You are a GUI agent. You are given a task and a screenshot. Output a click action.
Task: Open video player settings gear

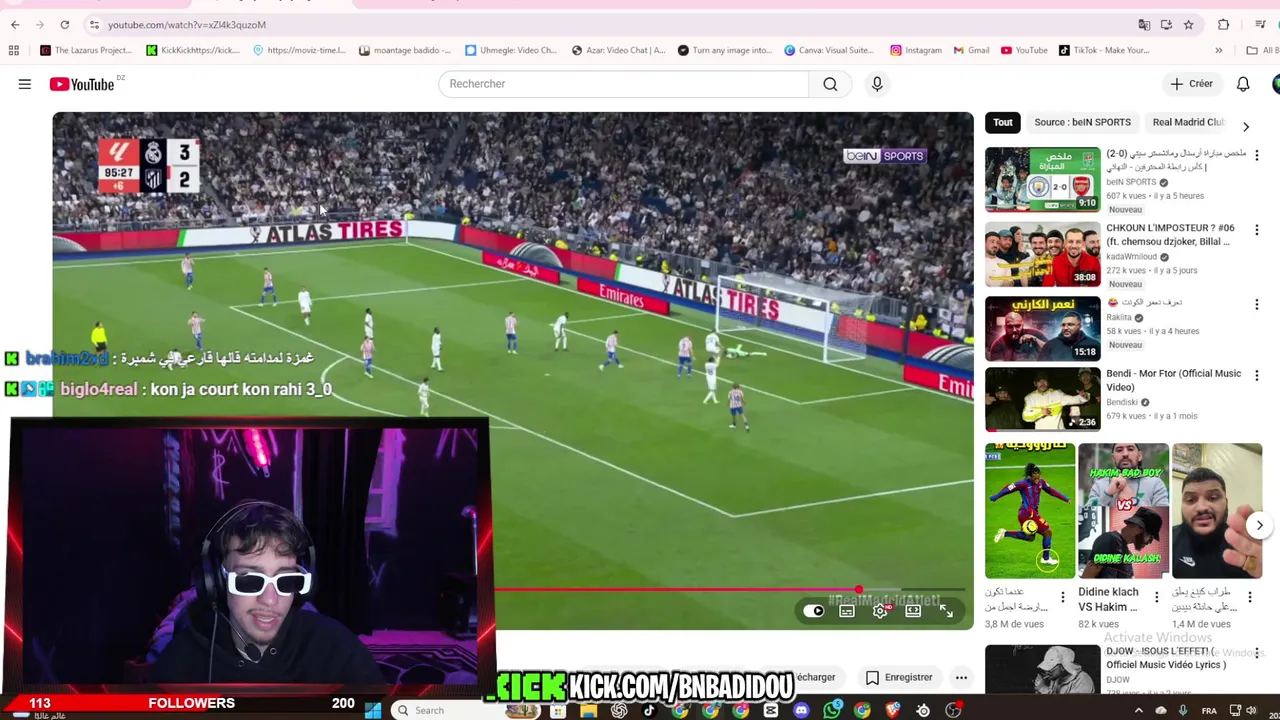(880, 611)
